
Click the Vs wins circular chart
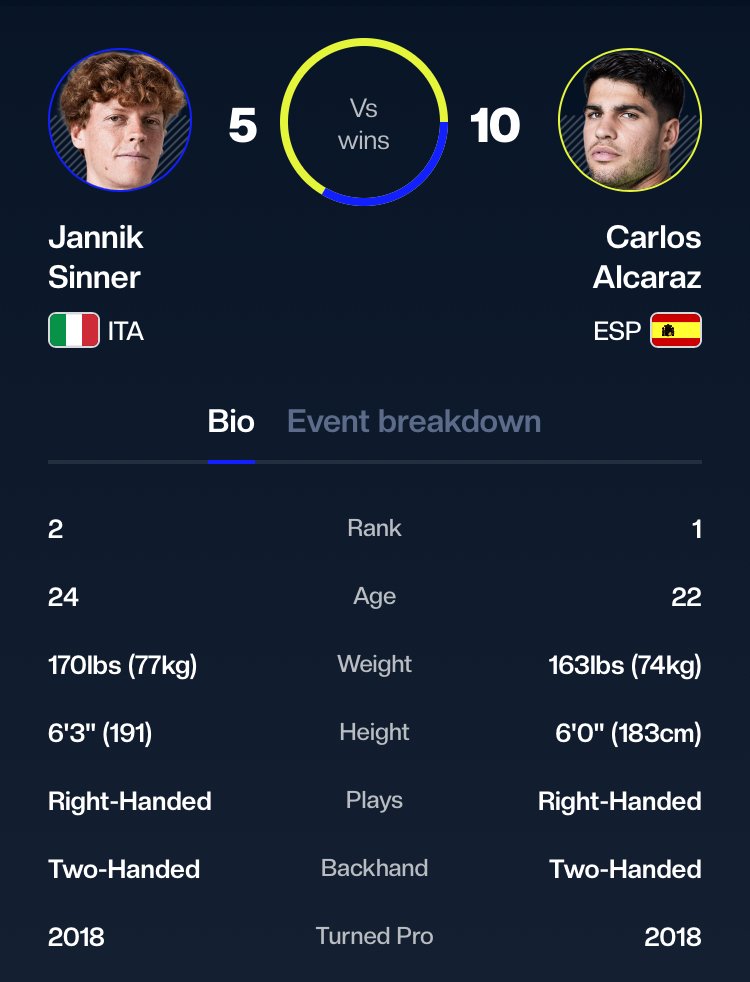(x=363, y=123)
